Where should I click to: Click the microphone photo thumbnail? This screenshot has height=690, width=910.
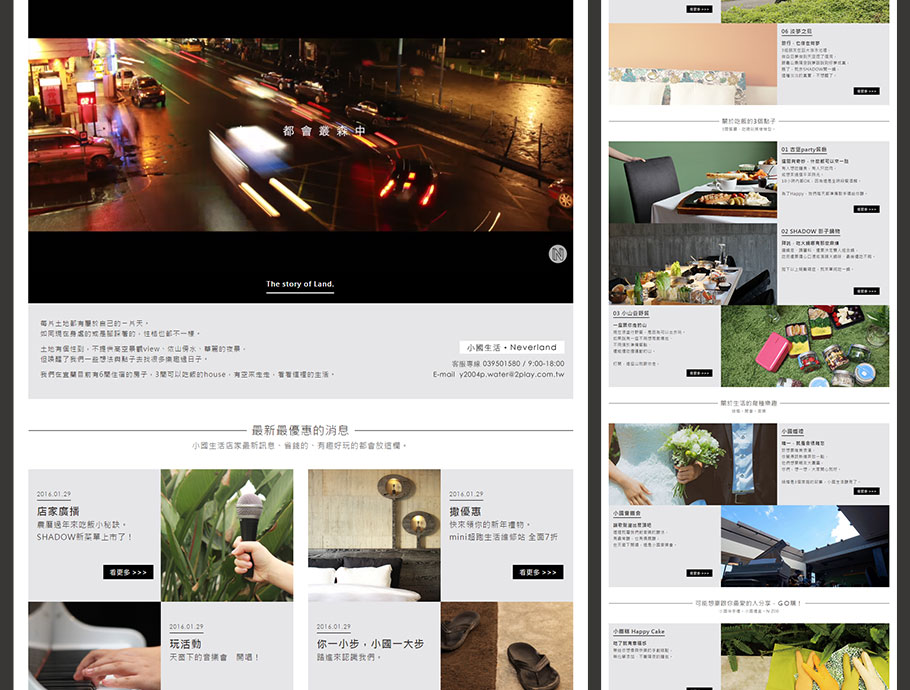click(227, 535)
